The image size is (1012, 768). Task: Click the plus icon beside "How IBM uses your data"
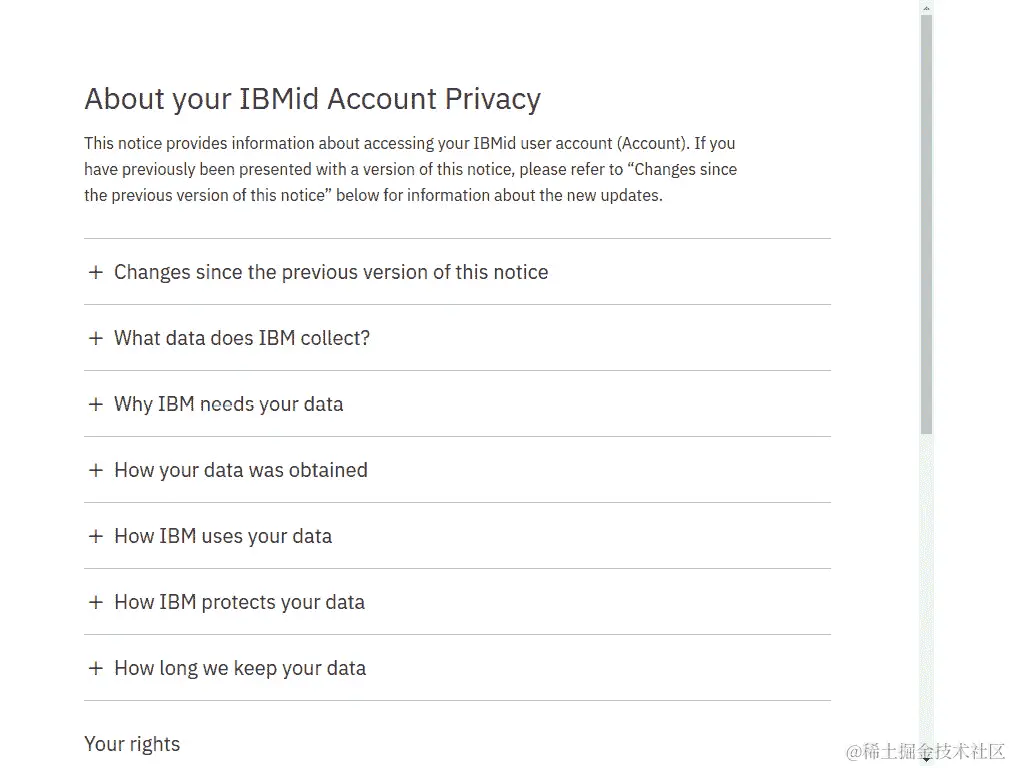tap(96, 535)
